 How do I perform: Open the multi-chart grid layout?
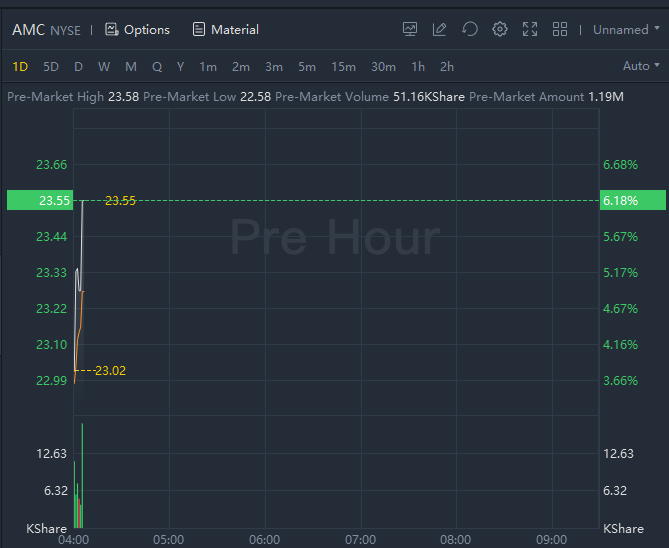(x=560, y=30)
